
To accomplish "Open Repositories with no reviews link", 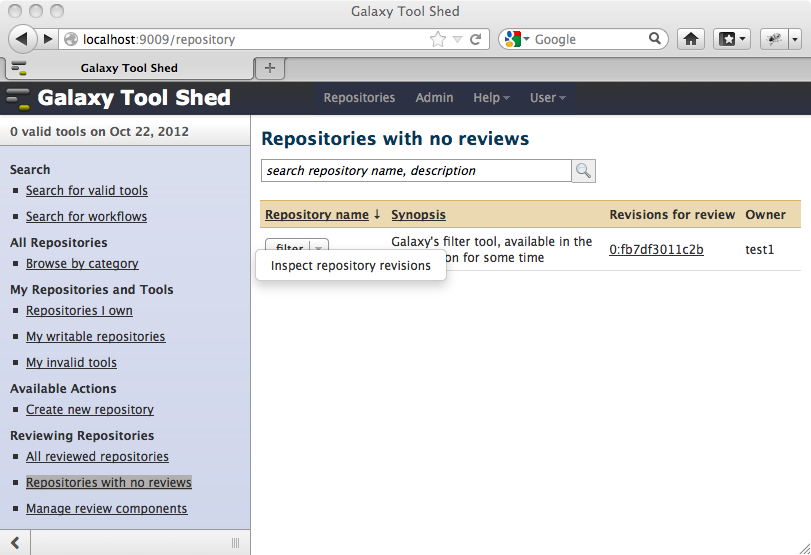I will pos(109,482).
